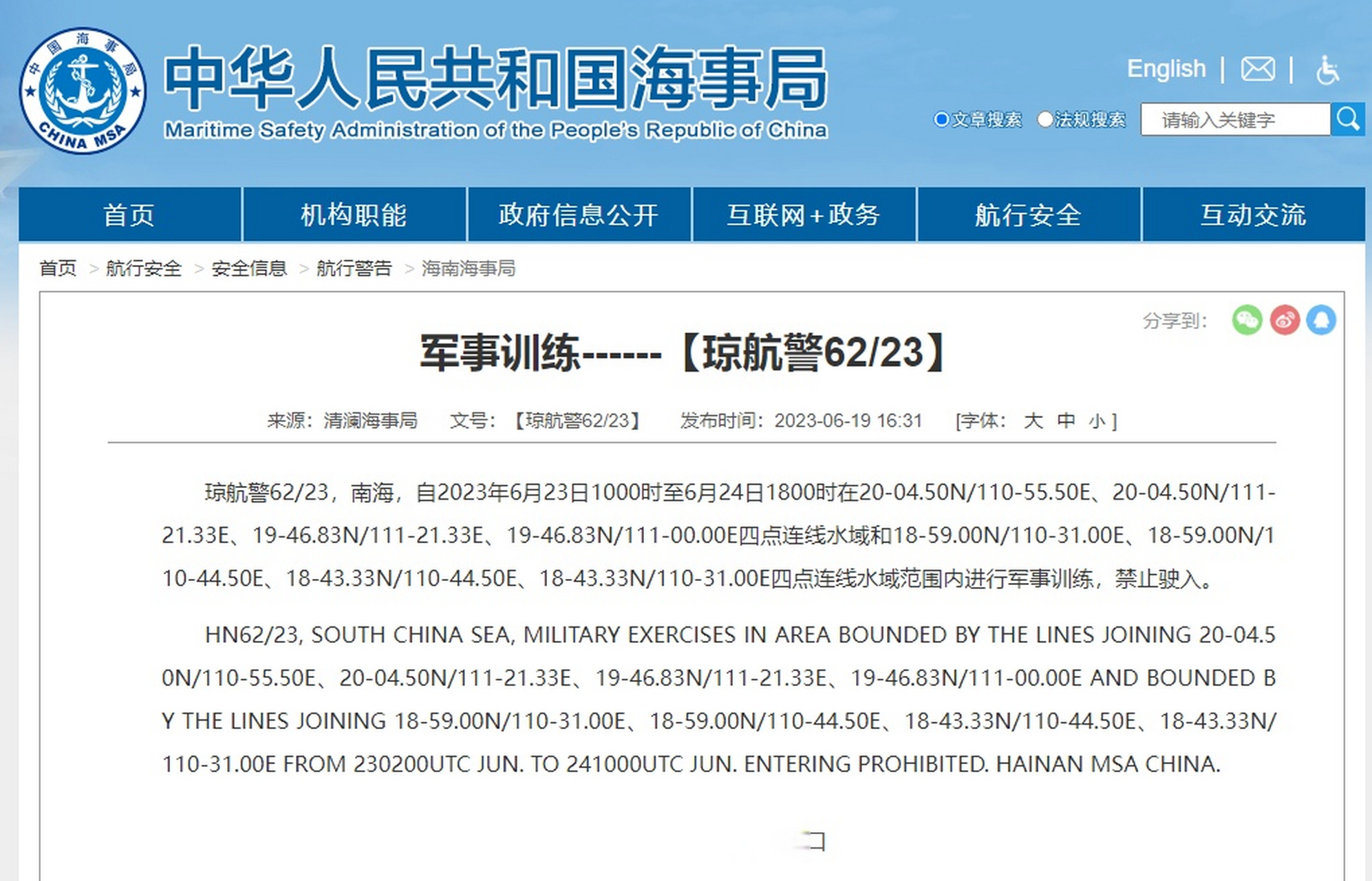Go to 海南海事局 in the breadcrumb
This screenshot has height=881, width=1372.
pos(468,268)
